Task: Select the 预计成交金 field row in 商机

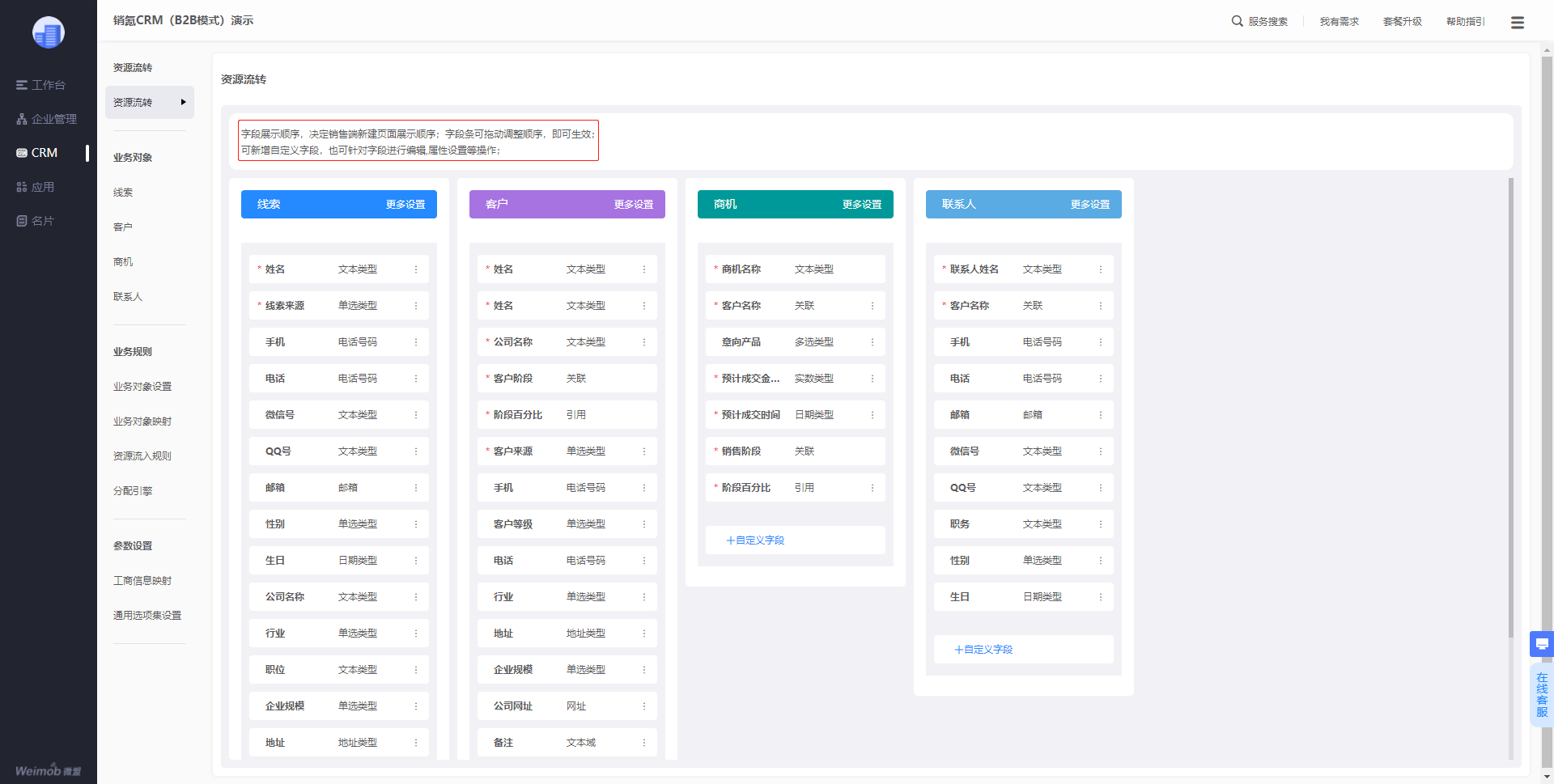Action: [796, 379]
